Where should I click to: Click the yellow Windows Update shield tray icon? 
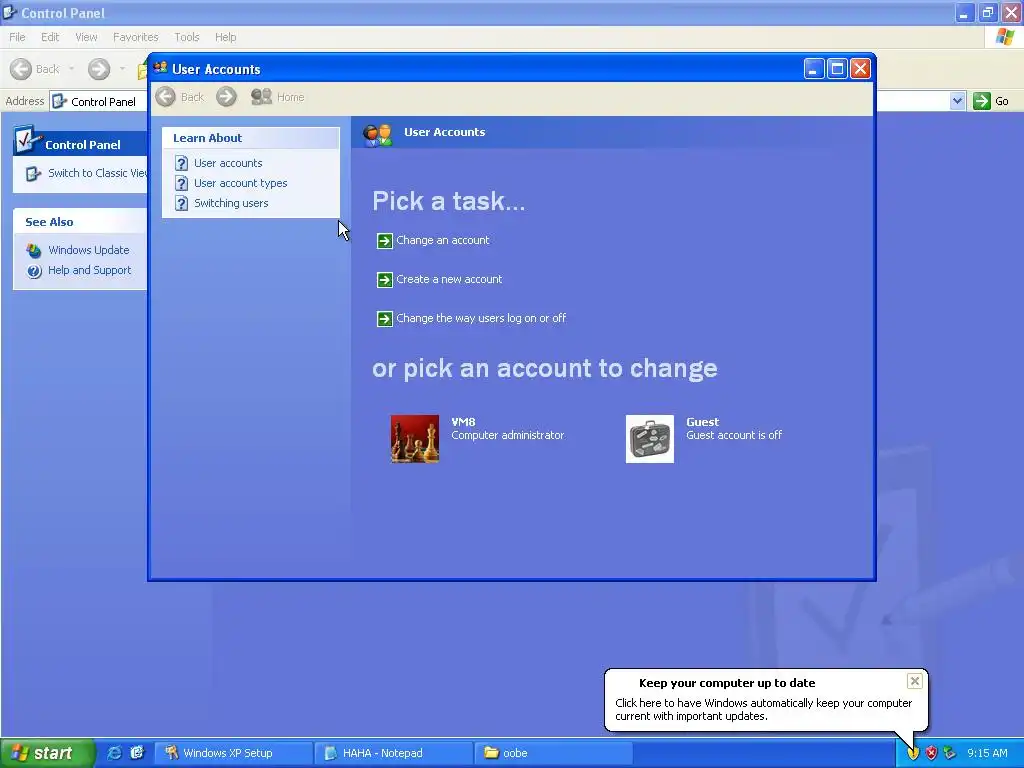click(912, 753)
